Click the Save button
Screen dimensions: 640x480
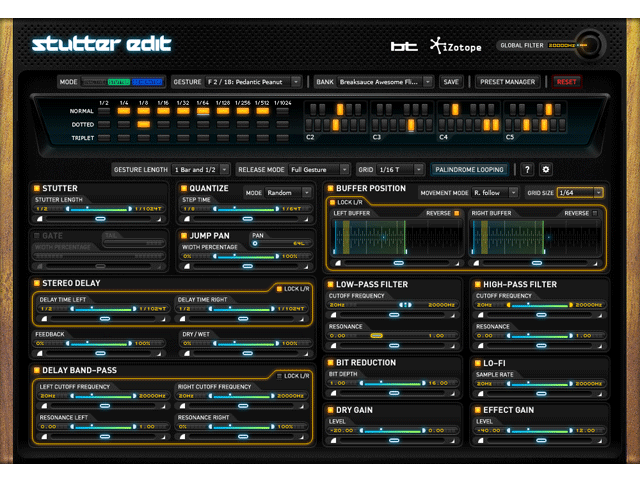[x=451, y=82]
